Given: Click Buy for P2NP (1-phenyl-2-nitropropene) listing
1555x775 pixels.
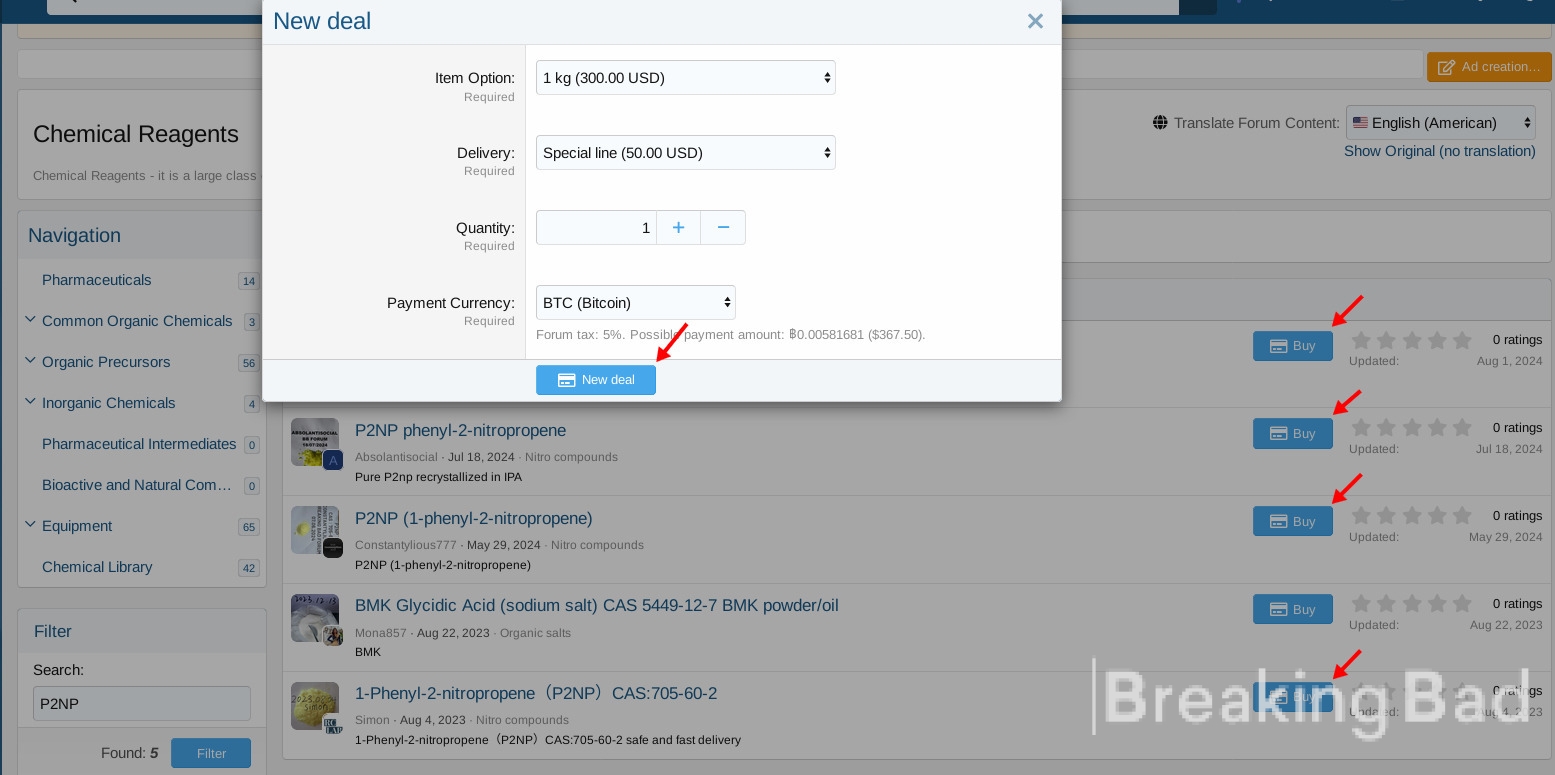Looking at the screenshot, I should tap(1293, 522).
